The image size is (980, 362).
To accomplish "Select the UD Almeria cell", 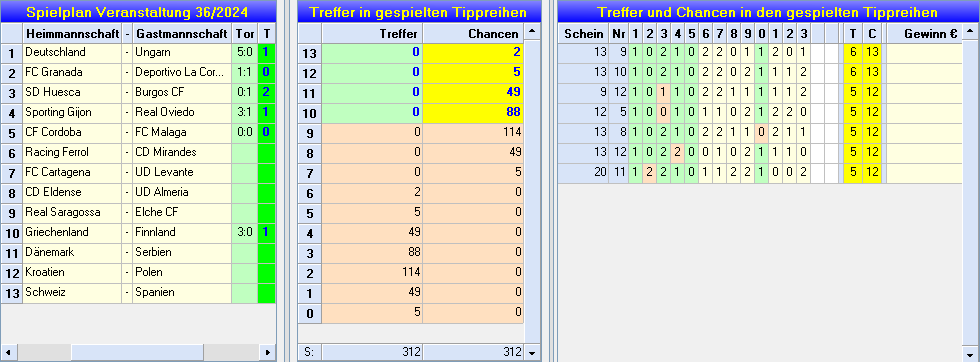I will coord(182,193).
